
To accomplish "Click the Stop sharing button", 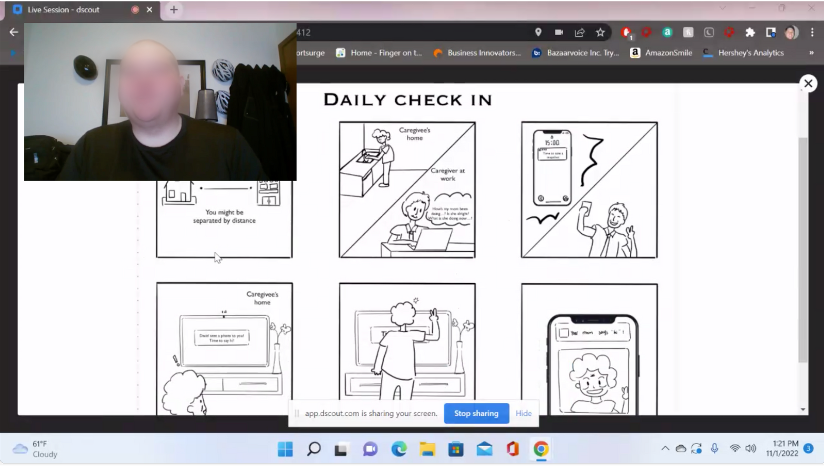I will tap(476, 413).
